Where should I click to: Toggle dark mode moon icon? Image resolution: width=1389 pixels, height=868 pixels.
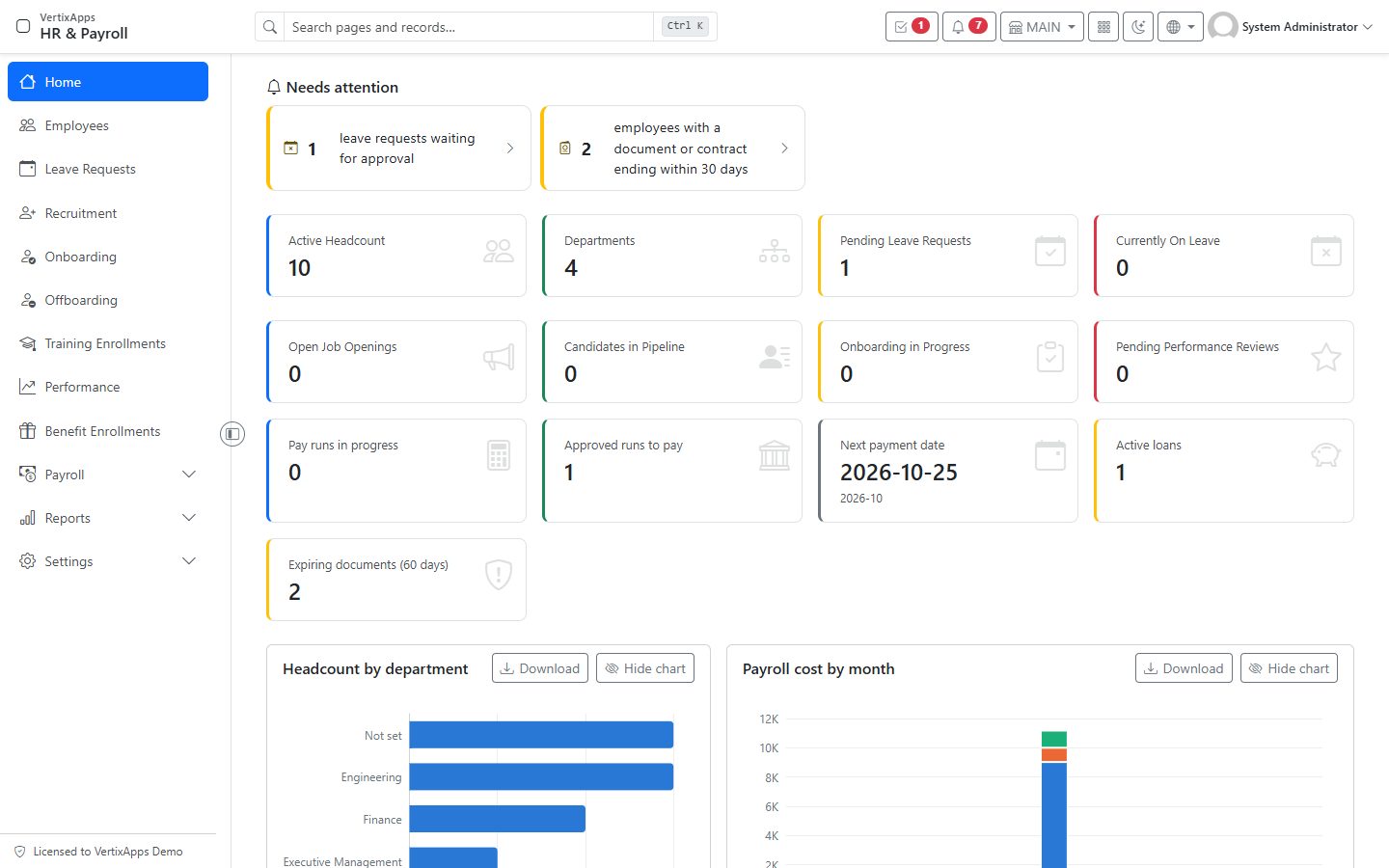[x=1138, y=27]
